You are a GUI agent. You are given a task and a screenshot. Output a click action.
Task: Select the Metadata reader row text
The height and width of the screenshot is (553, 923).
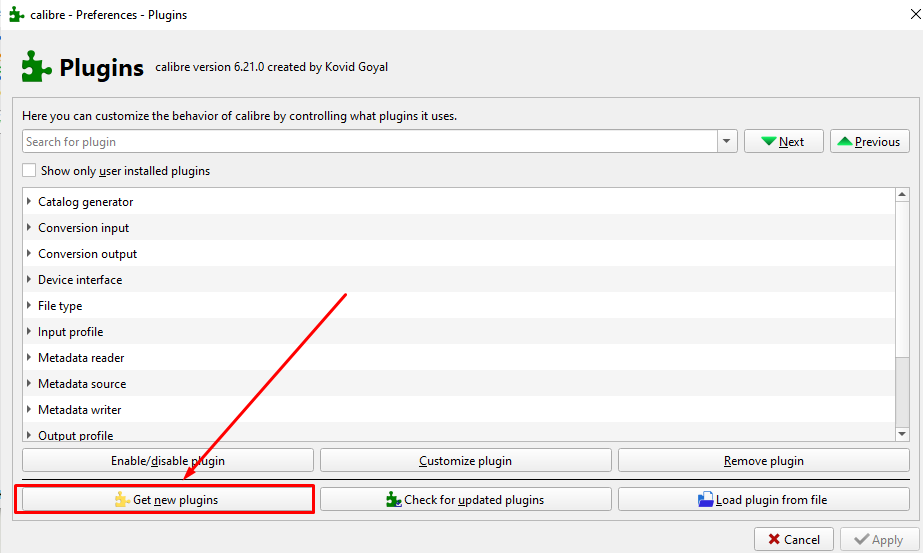[x=81, y=357]
